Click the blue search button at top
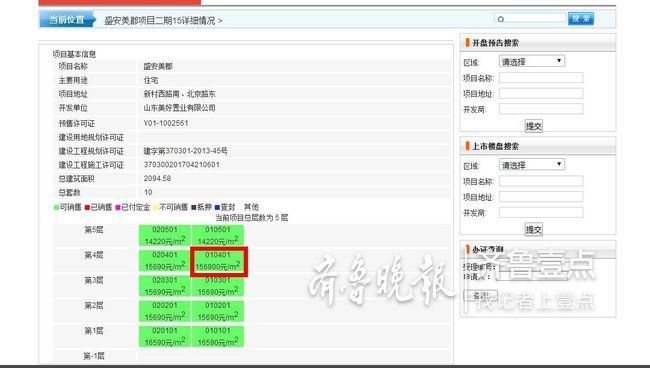The height and width of the screenshot is (368, 650). click(x=580, y=19)
